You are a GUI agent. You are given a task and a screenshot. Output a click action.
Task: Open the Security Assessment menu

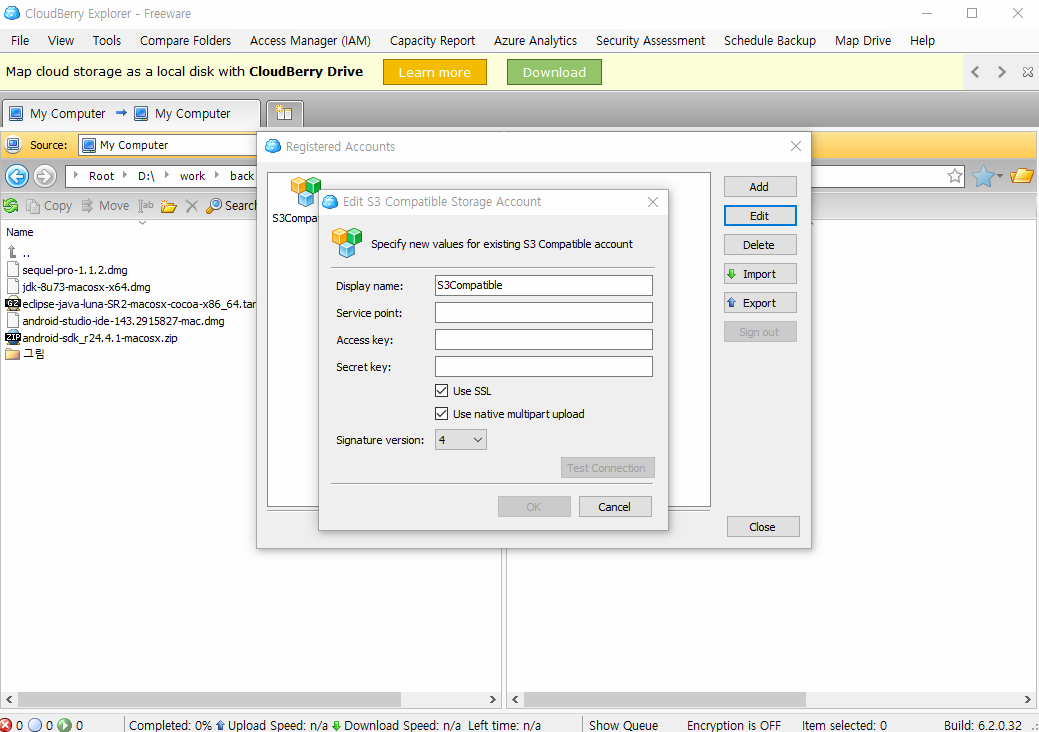click(650, 40)
